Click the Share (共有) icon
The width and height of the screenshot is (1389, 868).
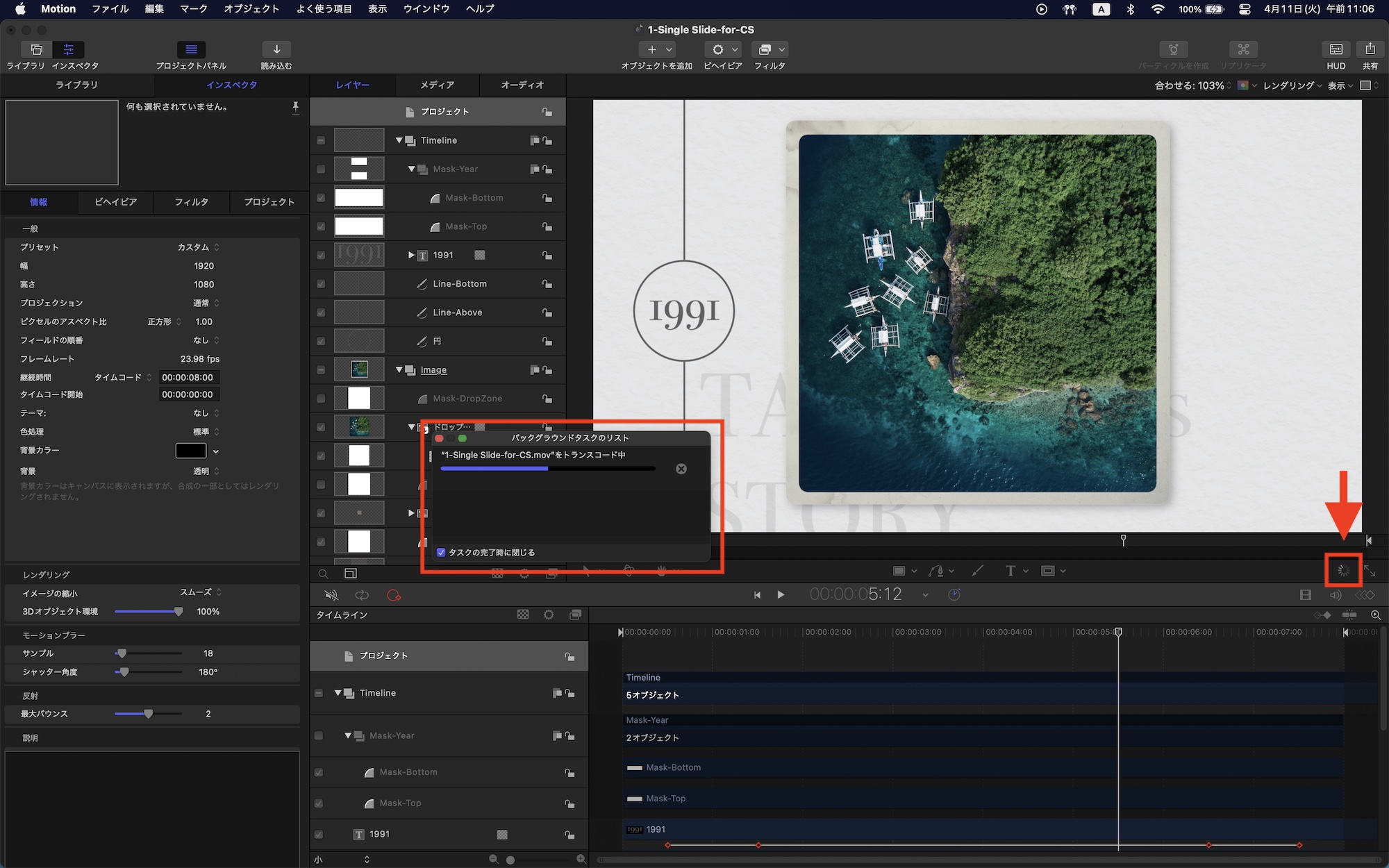point(1370,49)
